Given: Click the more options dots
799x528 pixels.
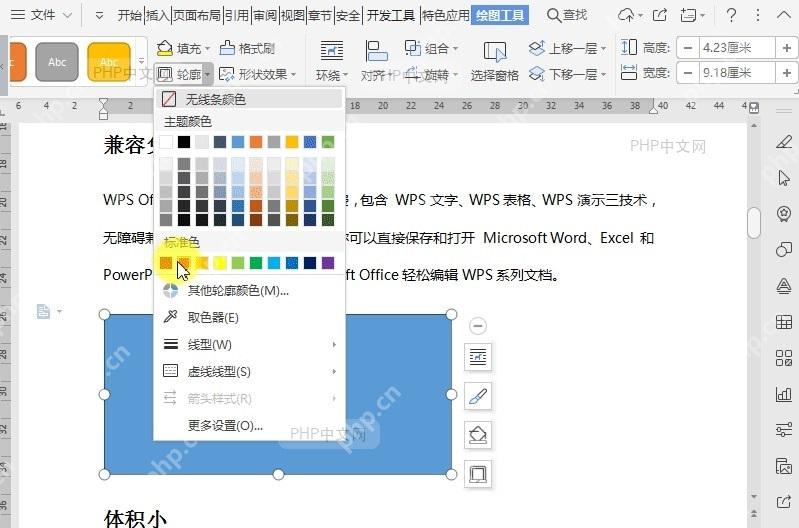Looking at the screenshot, I should tap(758, 15).
